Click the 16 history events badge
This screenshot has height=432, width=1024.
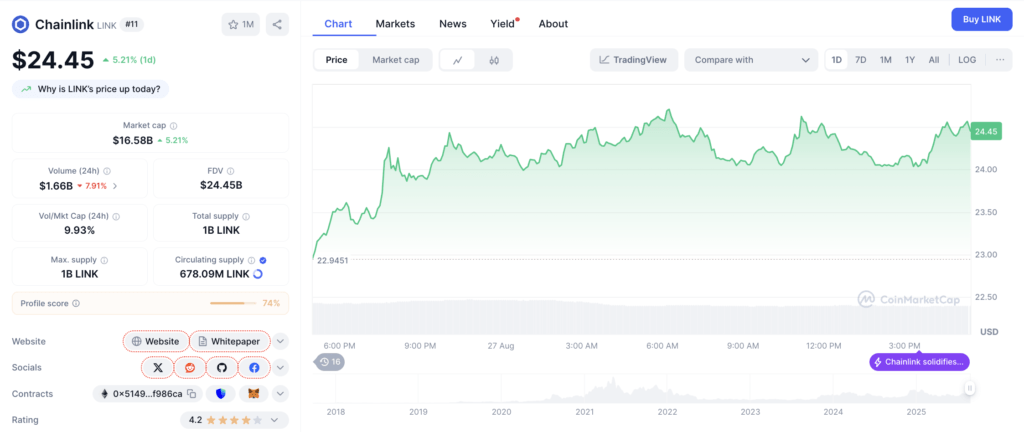click(330, 362)
